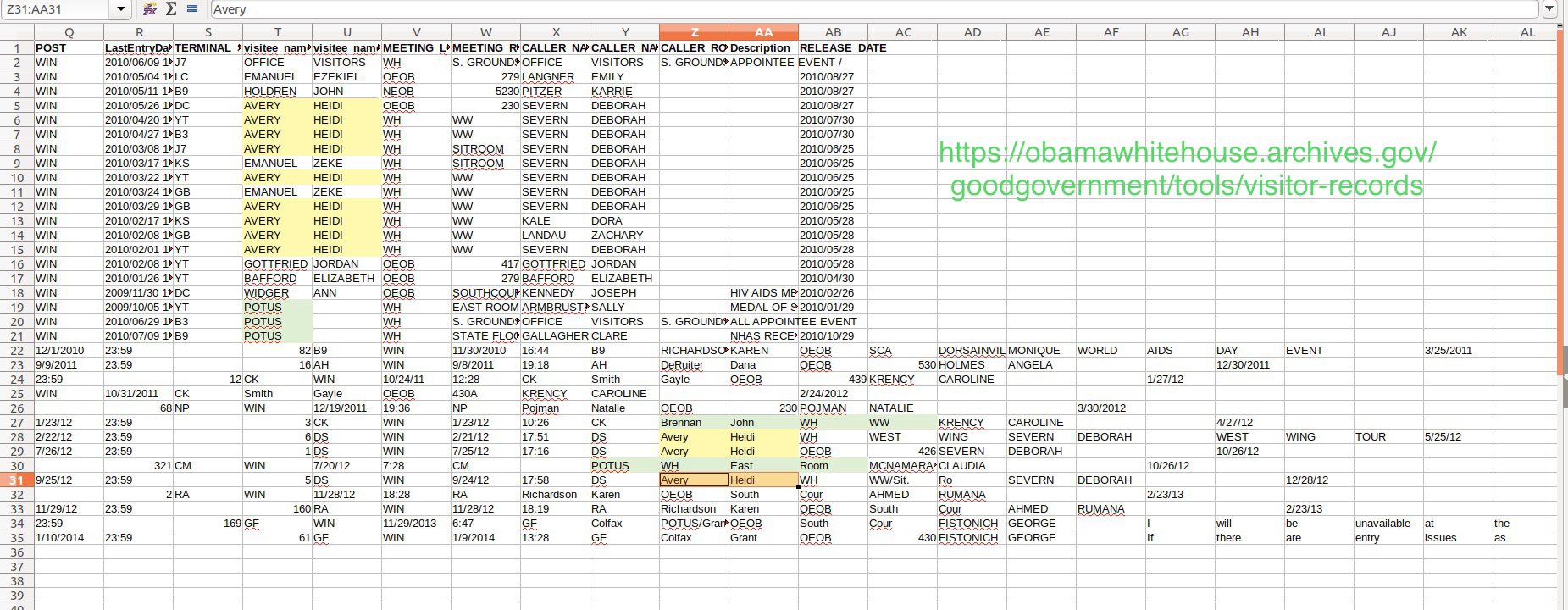Click the HOLMES cell
This screenshot has height=610, width=1568.
click(972, 364)
